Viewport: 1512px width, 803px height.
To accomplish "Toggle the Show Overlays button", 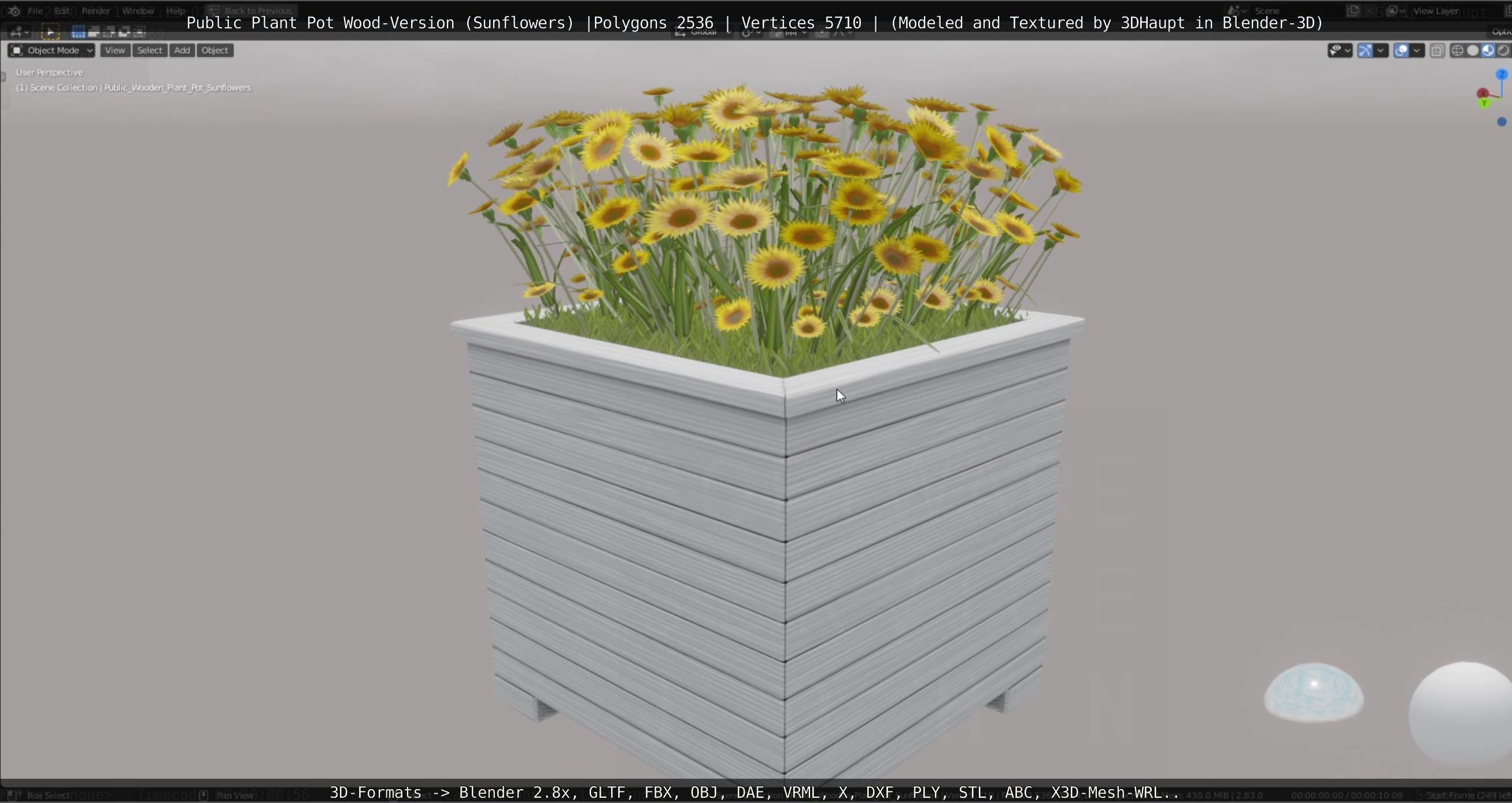I will point(1401,50).
